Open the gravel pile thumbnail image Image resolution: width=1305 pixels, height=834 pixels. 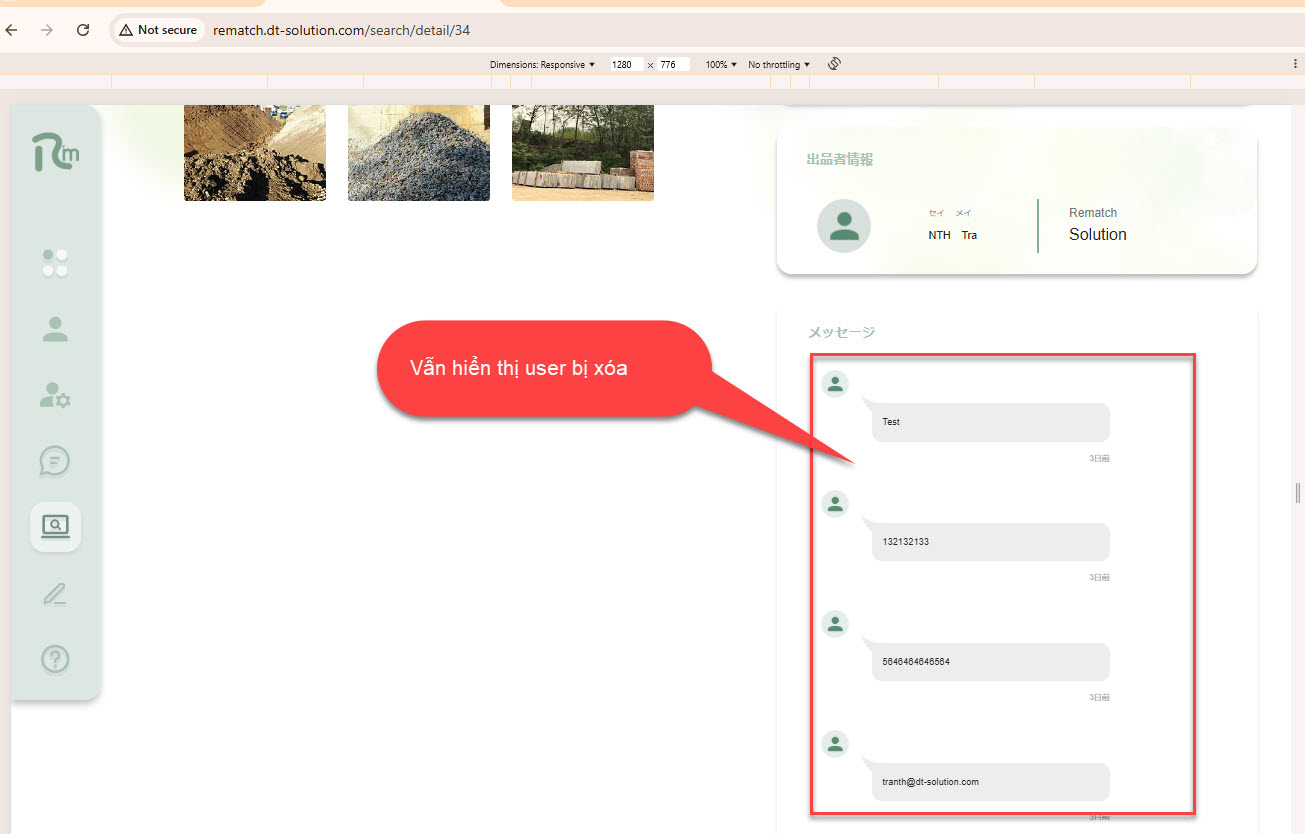(x=419, y=153)
